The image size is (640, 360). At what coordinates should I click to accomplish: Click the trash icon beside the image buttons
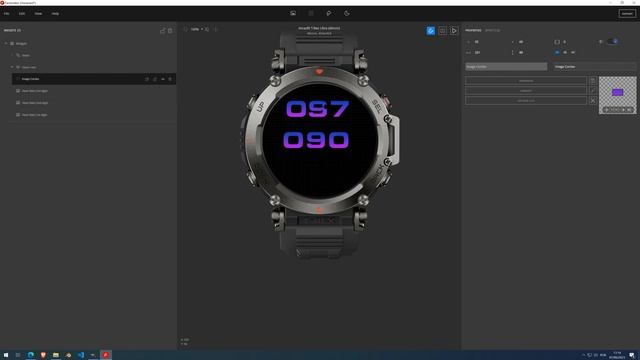point(593,81)
